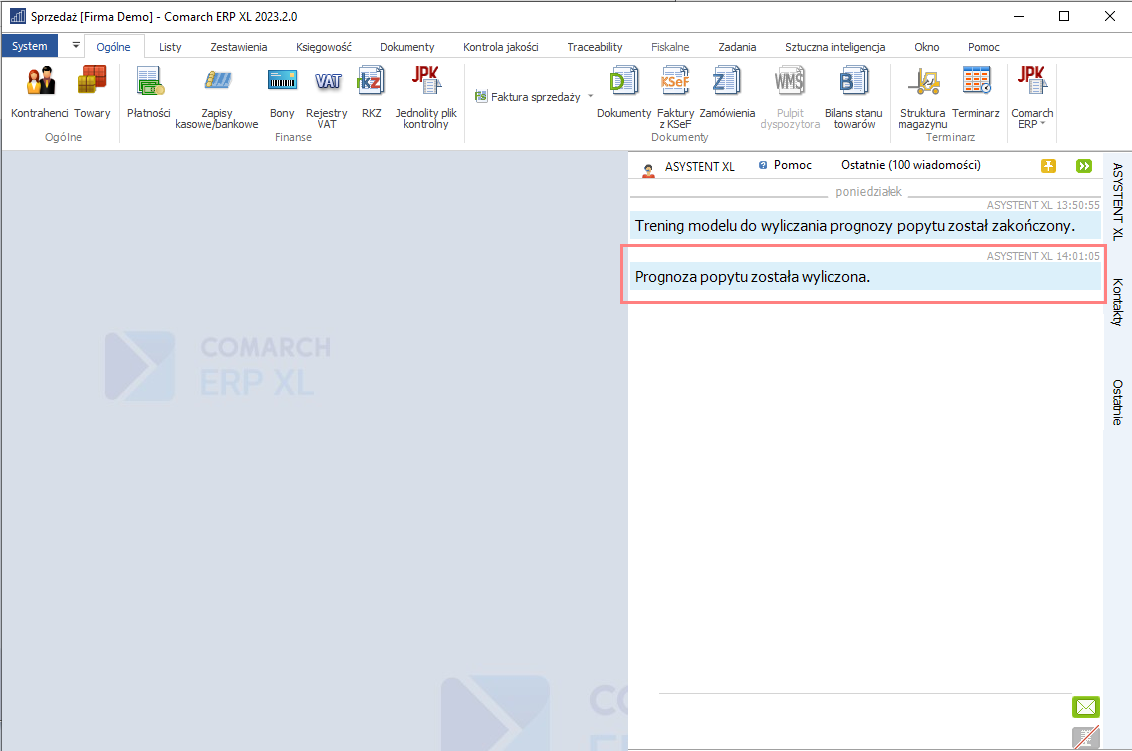Open the Traceability tab

(x=595, y=47)
